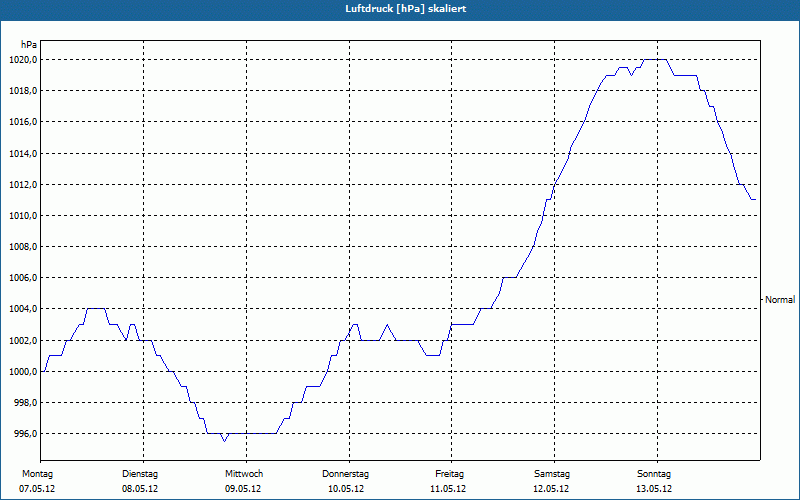
Task: Click the 1012,0 axis value
Action: tap(23, 185)
